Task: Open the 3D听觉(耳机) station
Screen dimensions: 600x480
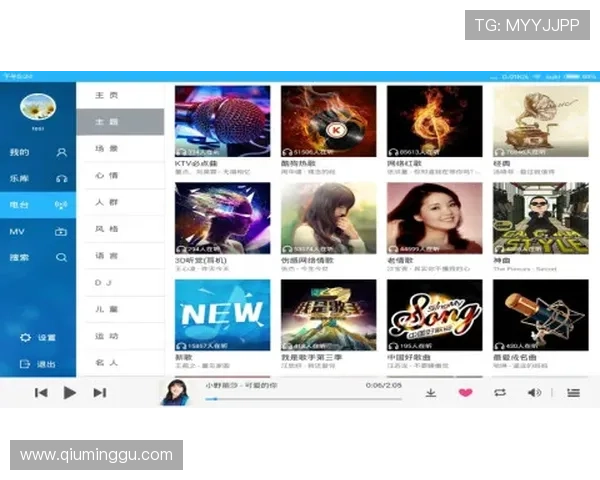Action: 222,218
